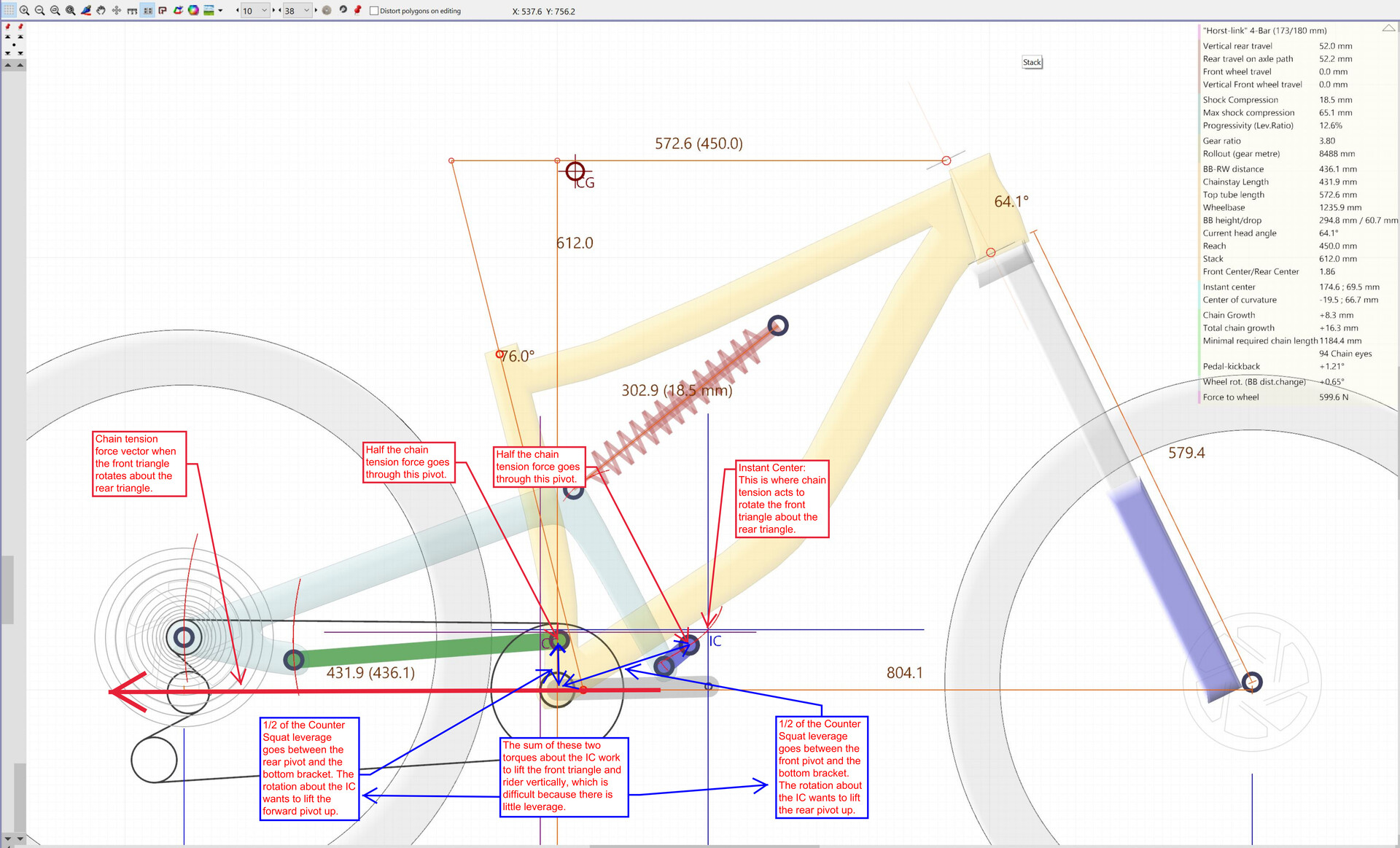Click the background image landscape icon

pyautogui.click(x=209, y=10)
